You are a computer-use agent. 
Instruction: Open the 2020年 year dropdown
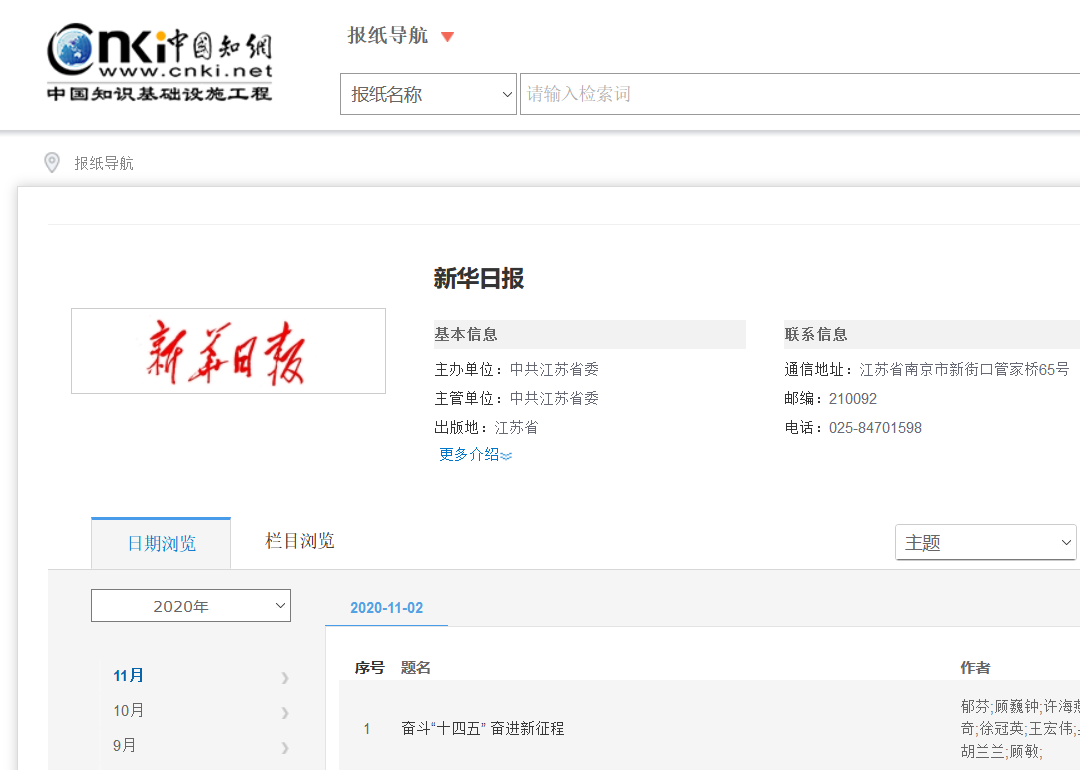pos(191,606)
